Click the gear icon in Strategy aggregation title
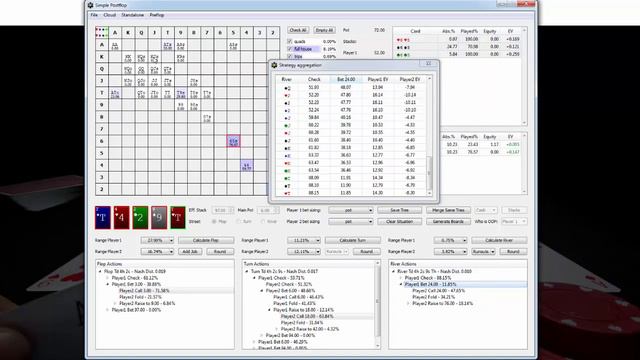 pos(274,65)
